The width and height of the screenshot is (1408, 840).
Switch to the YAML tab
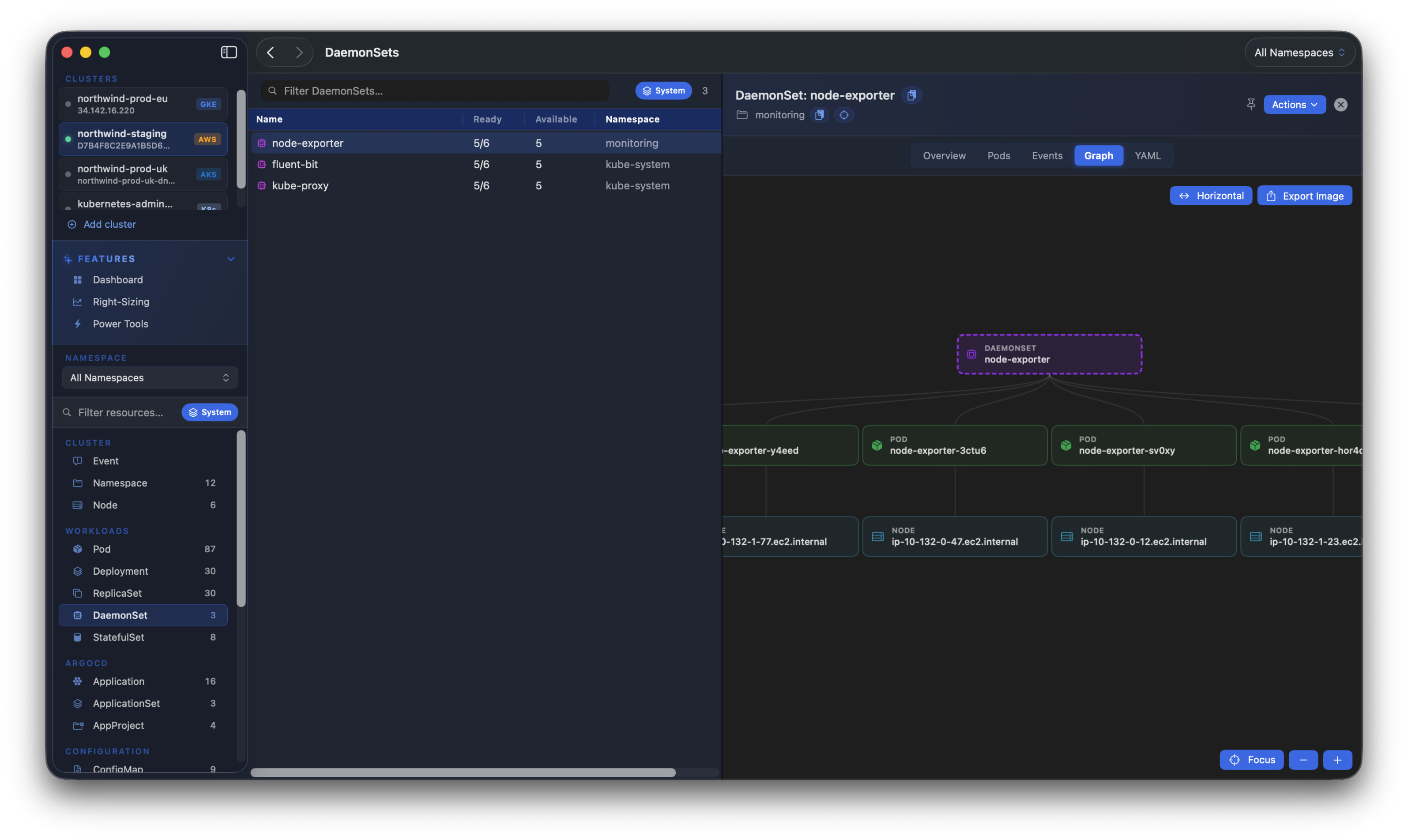[x=1147, y=156]
